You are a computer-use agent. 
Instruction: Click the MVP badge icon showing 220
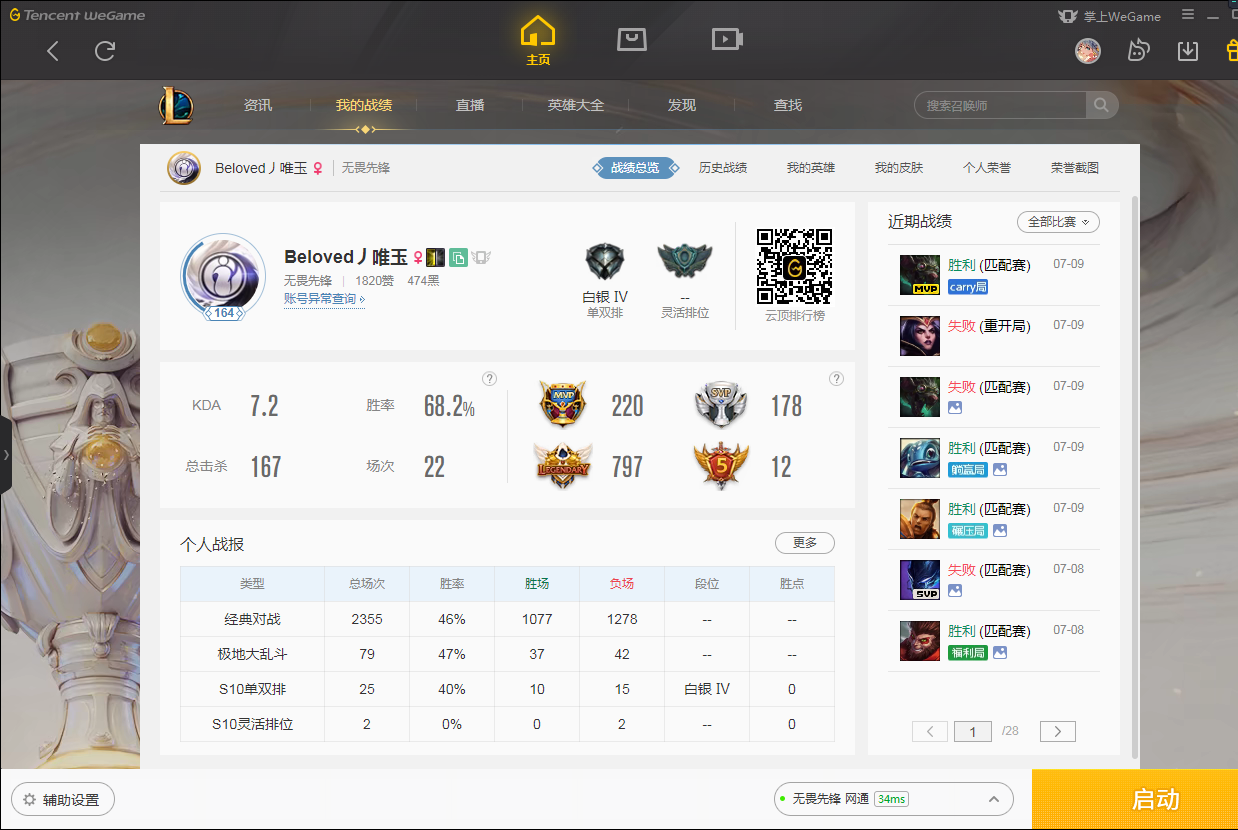tap(562, 405)
